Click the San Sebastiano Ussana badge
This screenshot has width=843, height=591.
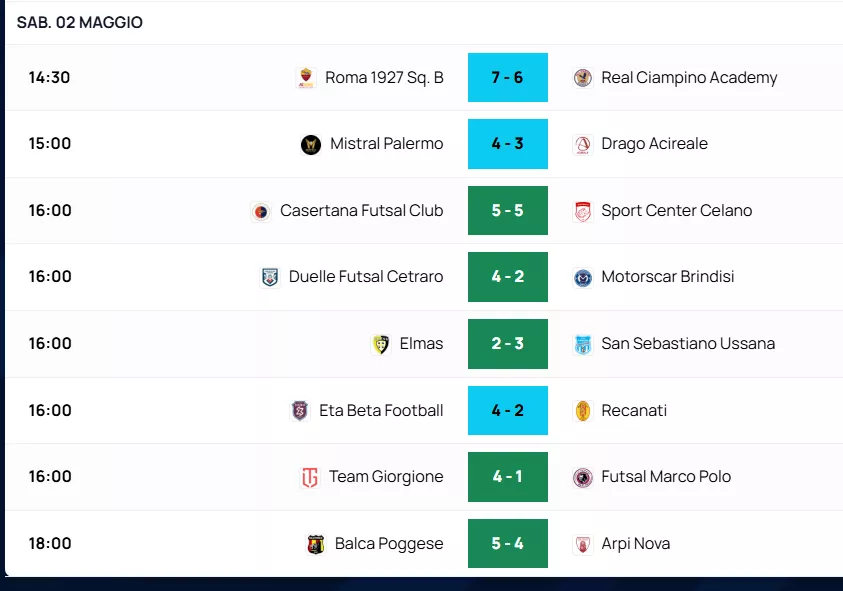coord(583,344)
